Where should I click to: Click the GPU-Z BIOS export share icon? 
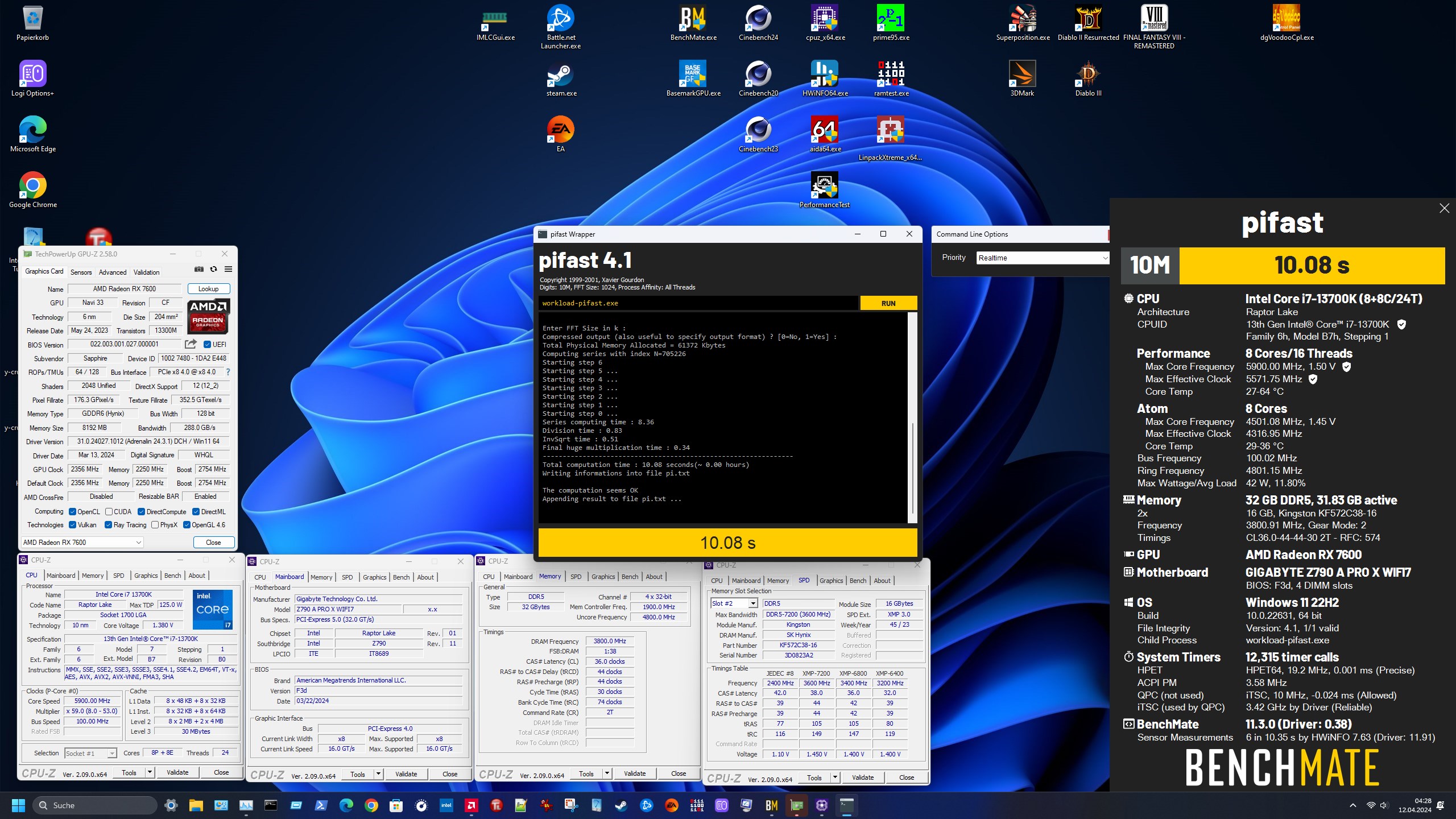pos(191,344)
